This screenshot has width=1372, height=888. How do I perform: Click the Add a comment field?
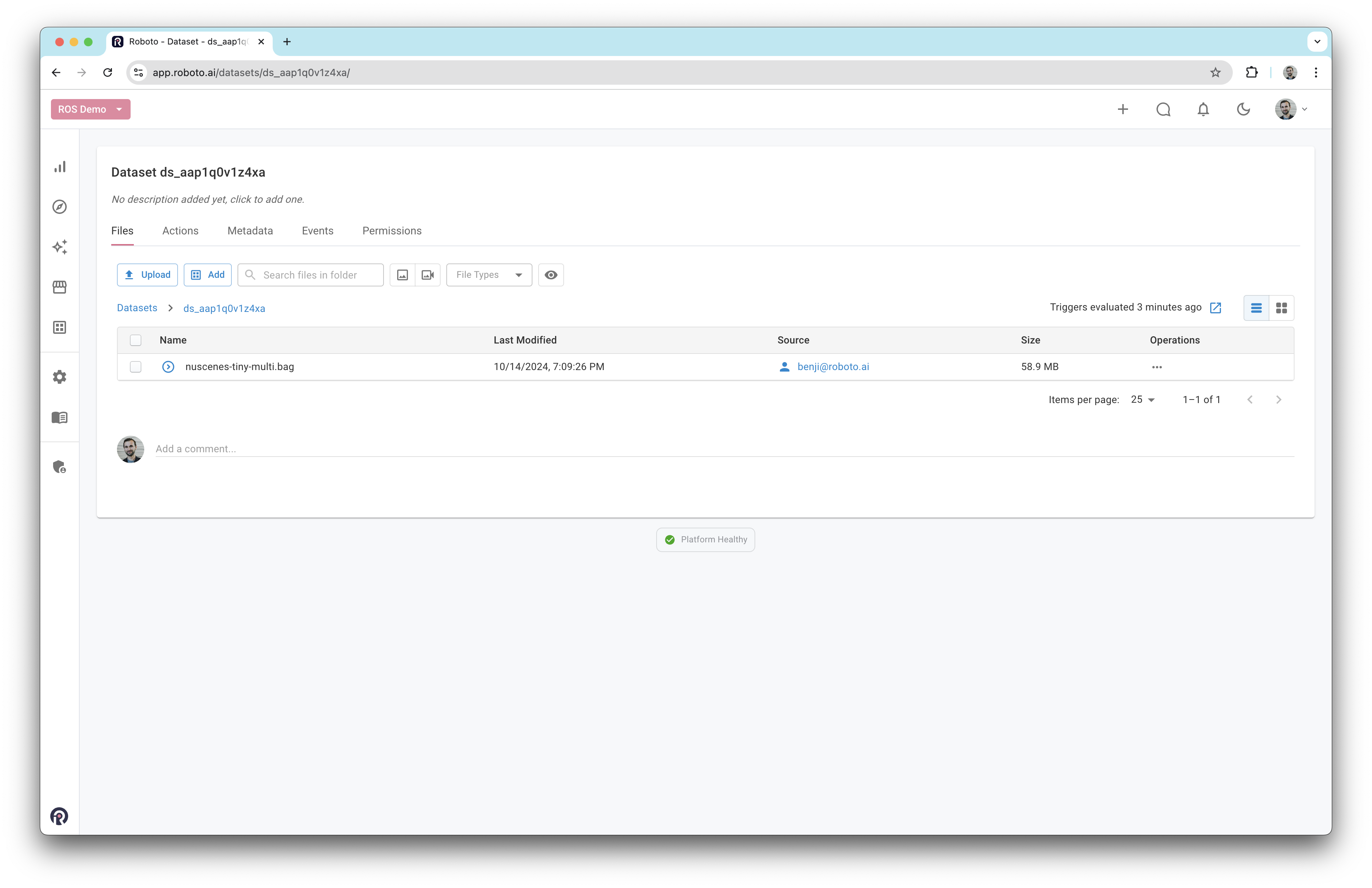pyautogui.click(x=724, y=449)
